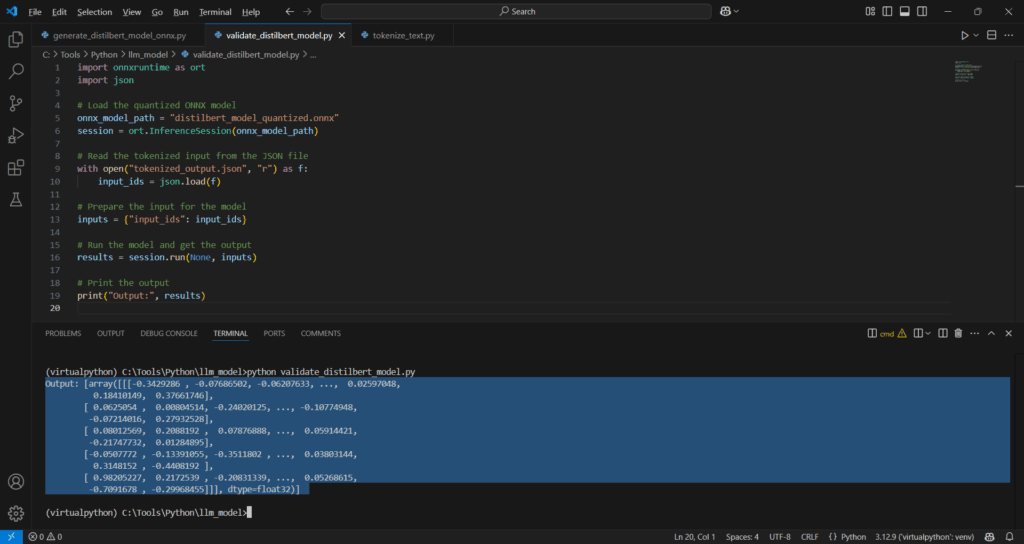
Task: Go back with the left arrow
Action: click(x=290, y=12)
